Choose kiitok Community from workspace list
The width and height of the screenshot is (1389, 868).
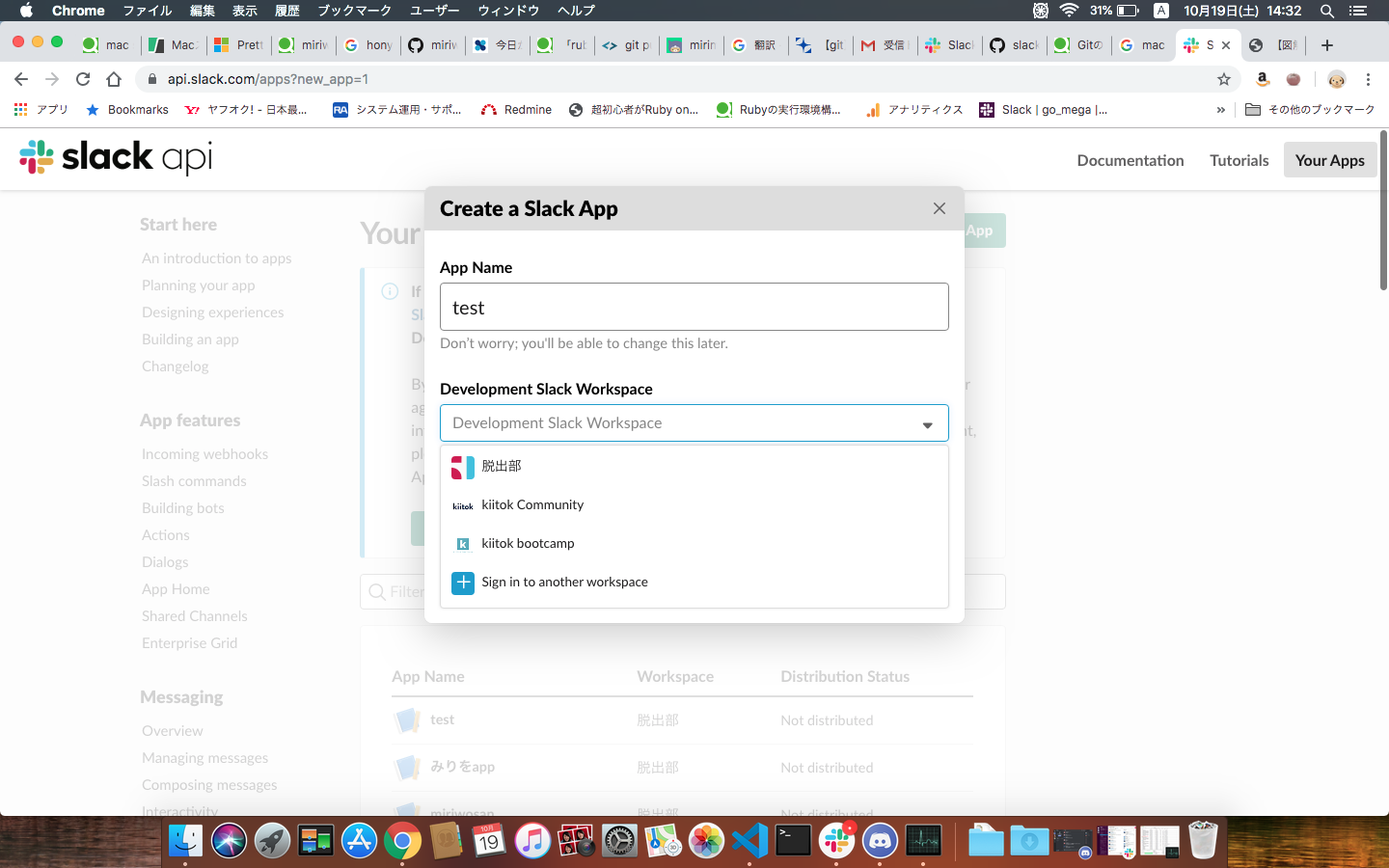pos(694,505)
